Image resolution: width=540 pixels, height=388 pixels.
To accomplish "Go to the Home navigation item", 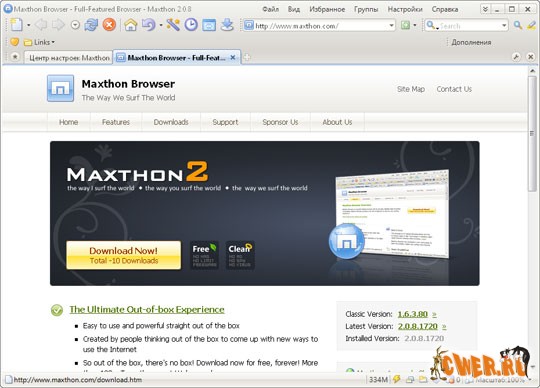I will pyautogui.click(x=69, y=122).
